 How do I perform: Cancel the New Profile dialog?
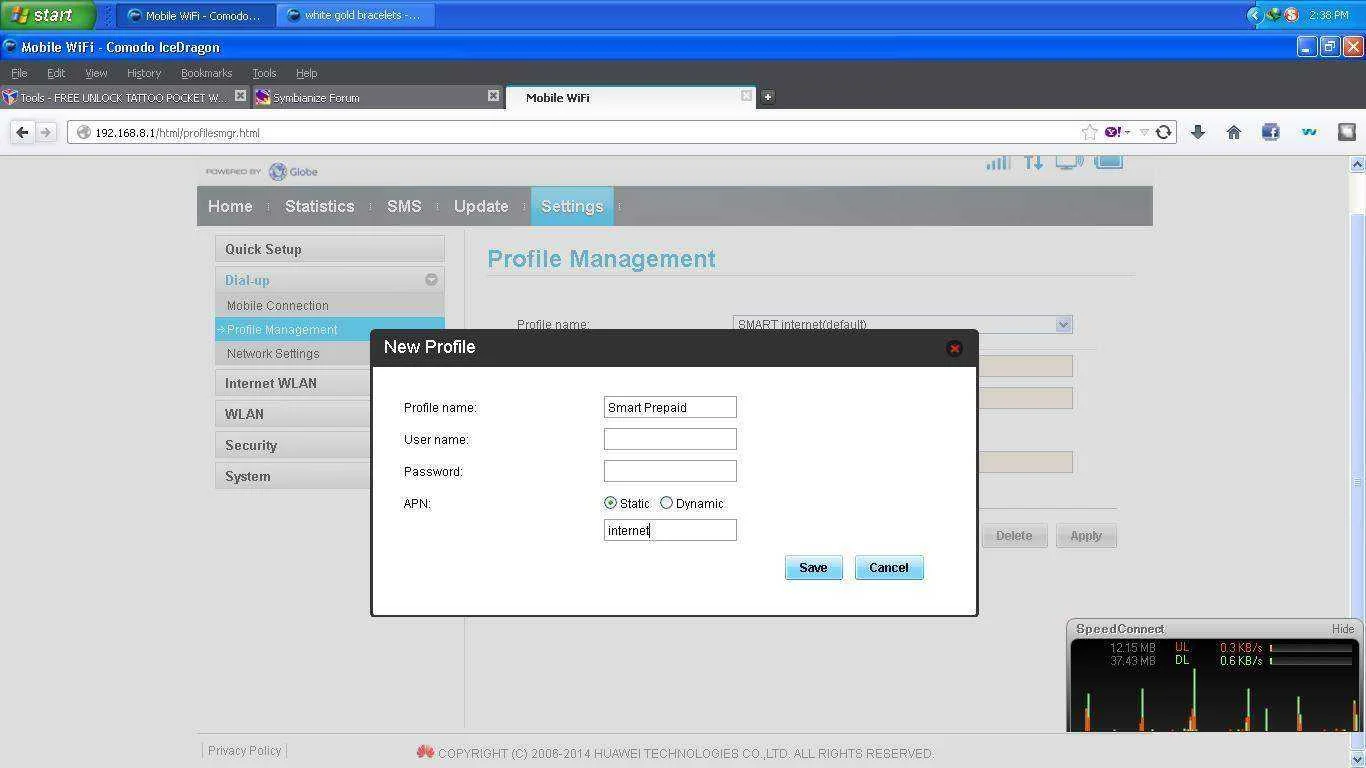(x=889, y=568)
